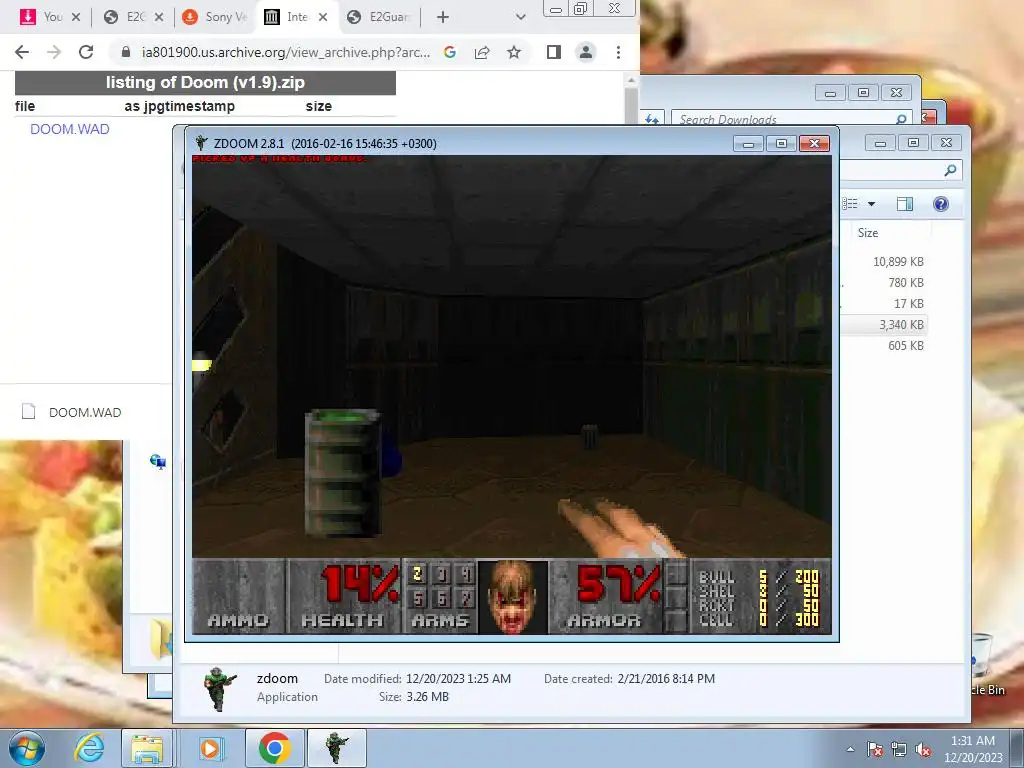This screenshot has height=768, width=1024.
Task: Open the Windows Start menu
Action: pos(27,748)
